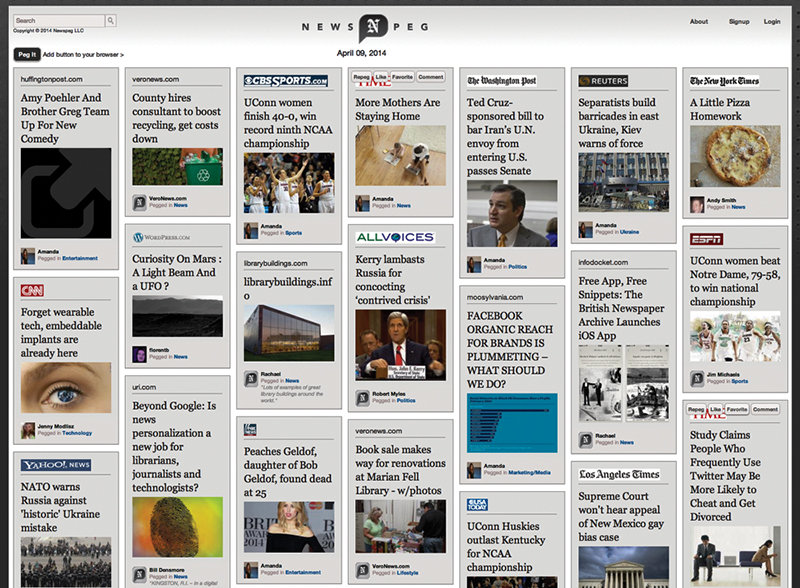Image resolution: width=800 pixels, height=588 pixels.
Task: Click Favorite on More Mothers card
Action: point(402,77)
